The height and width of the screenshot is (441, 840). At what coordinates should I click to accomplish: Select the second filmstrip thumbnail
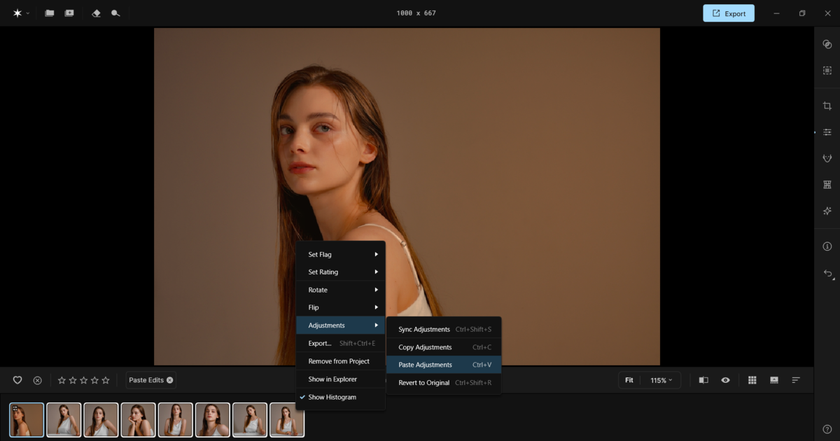click(64, 420)
